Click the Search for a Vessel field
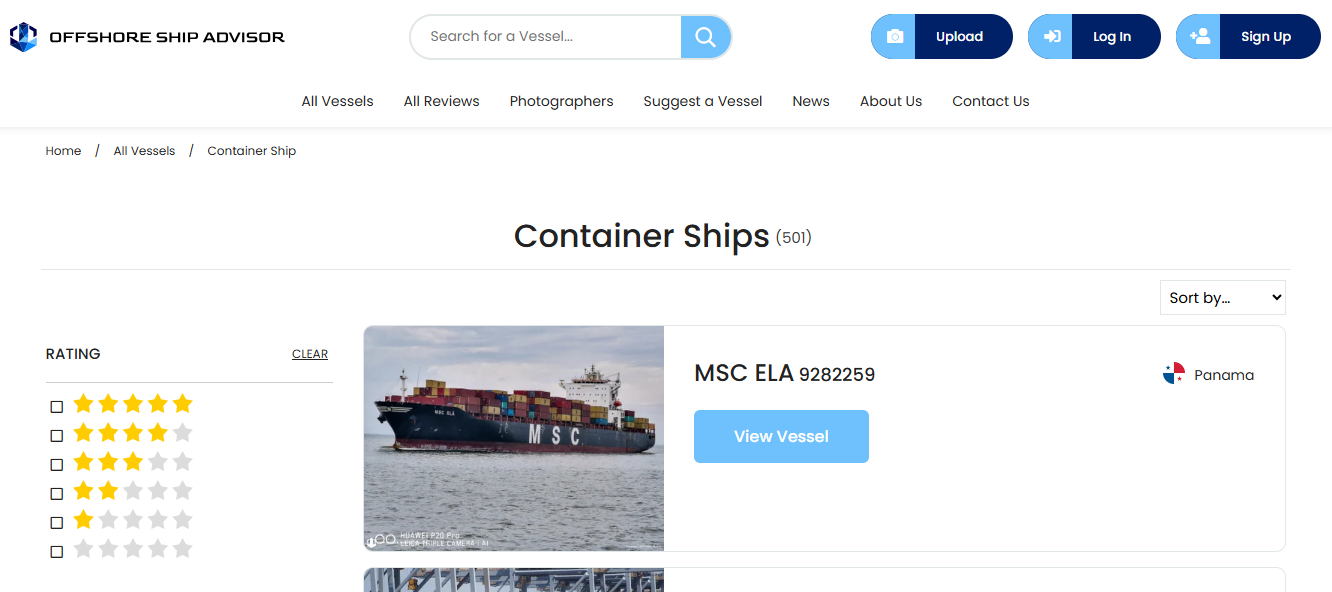 click(x=546, y=37)
